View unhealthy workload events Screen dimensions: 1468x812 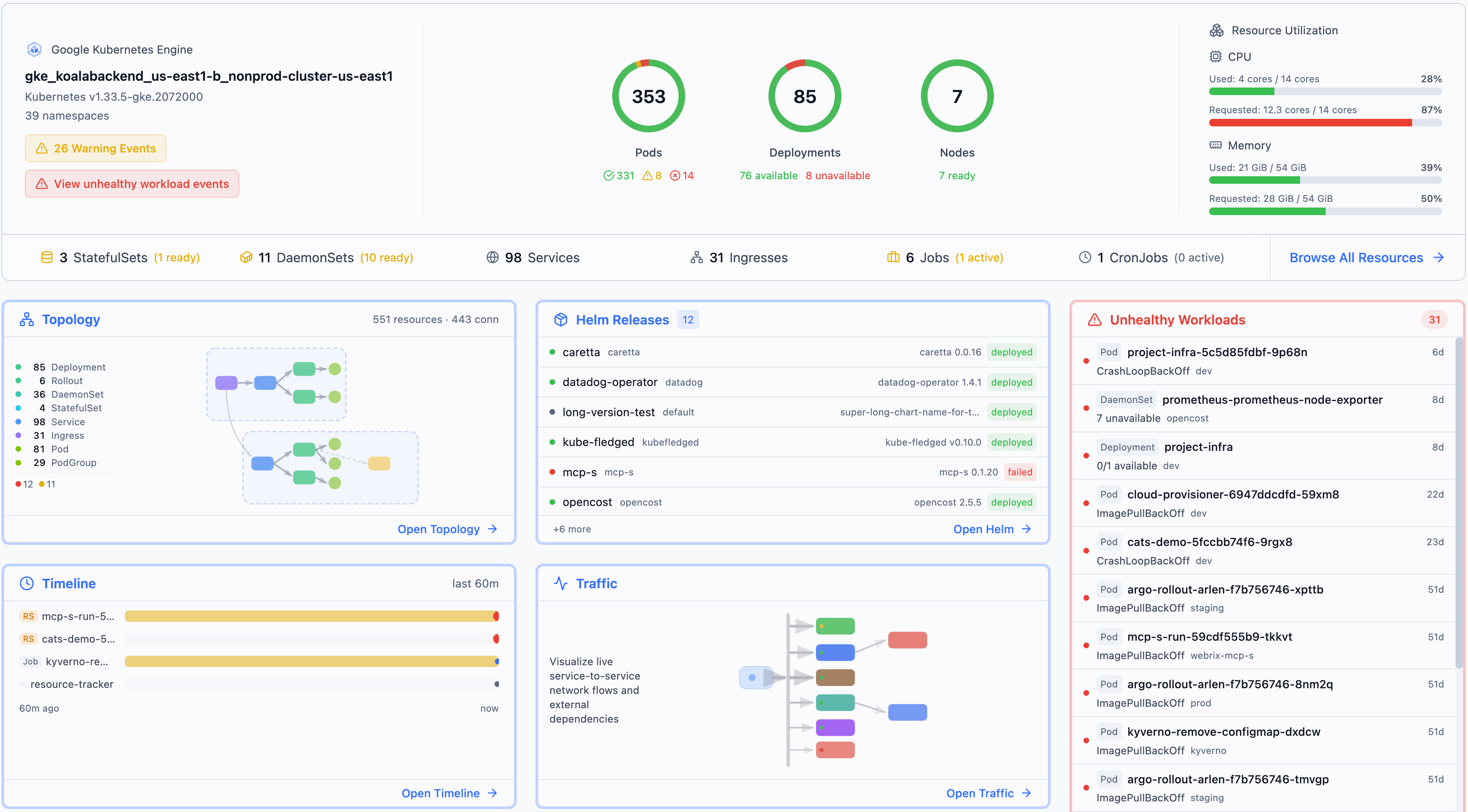[x=132, y=183]
